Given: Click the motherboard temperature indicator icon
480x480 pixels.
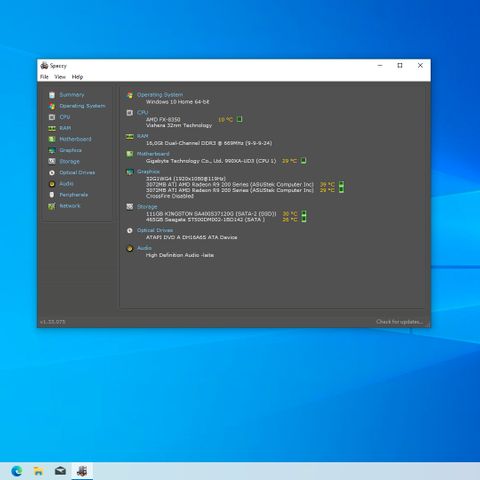Looking at the screenshot, I should coord(303,161).
